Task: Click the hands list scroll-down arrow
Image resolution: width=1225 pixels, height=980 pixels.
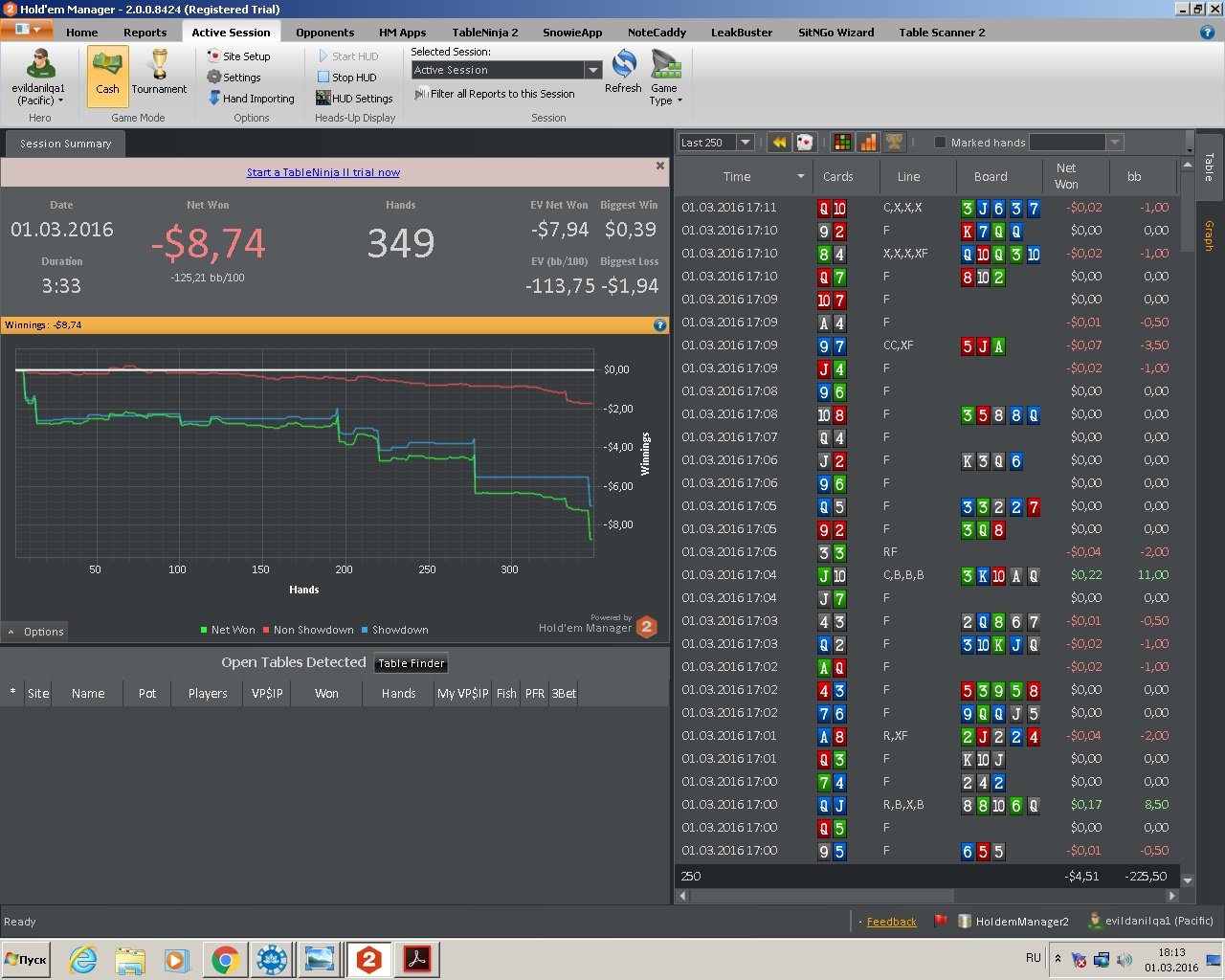Action: coord(1188,880)
